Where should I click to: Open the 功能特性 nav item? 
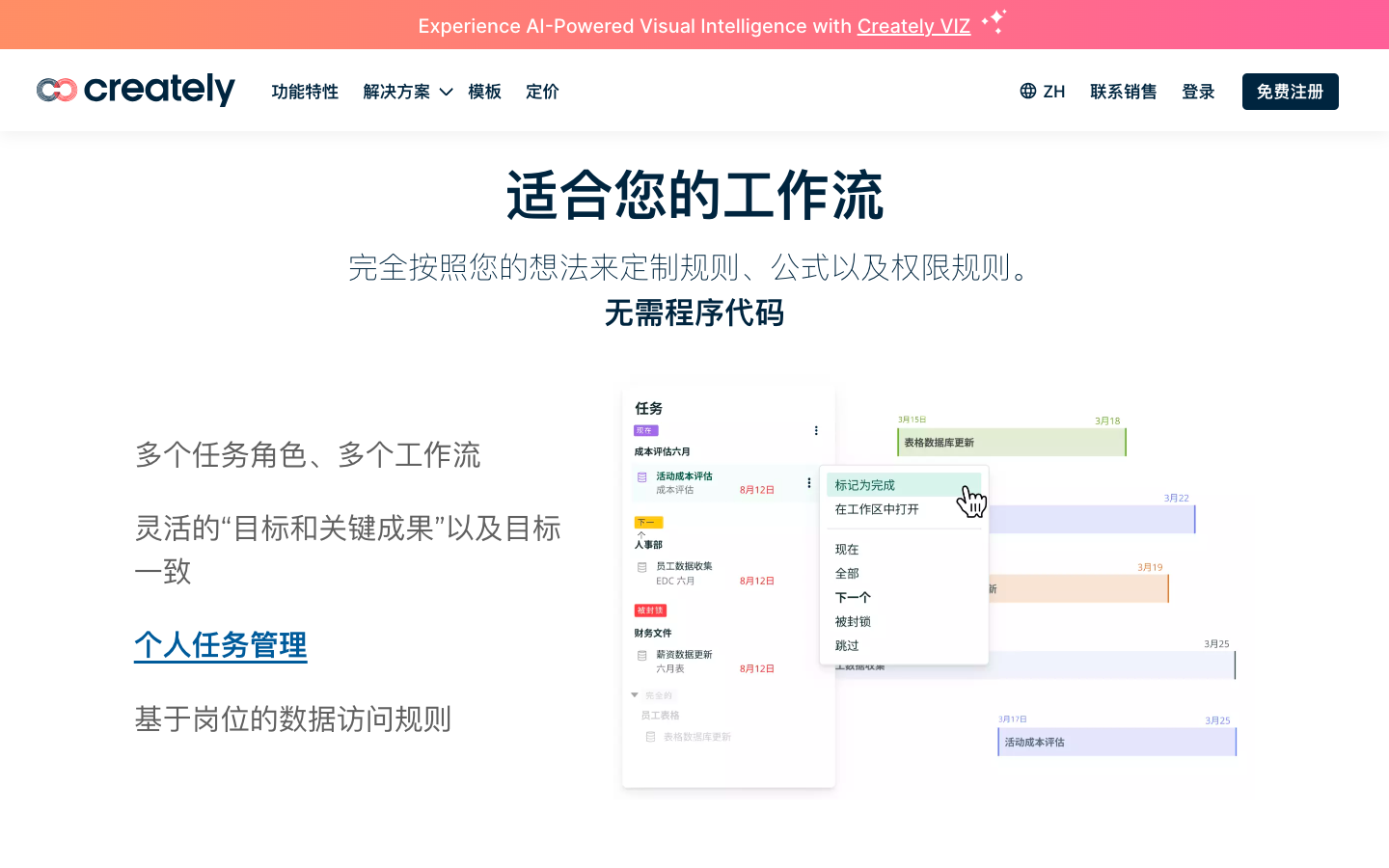(305, 92)
